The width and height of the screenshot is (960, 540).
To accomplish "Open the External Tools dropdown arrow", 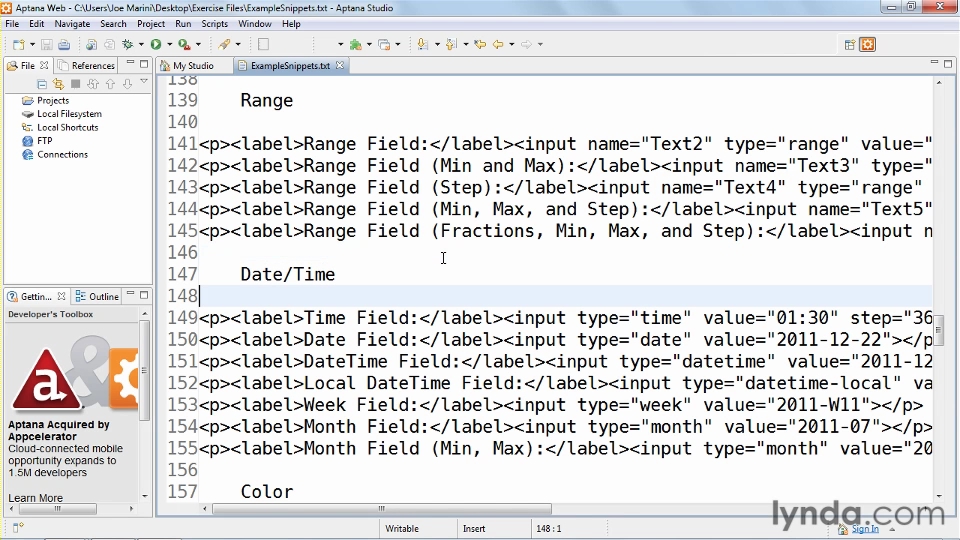I will (198, 44).
